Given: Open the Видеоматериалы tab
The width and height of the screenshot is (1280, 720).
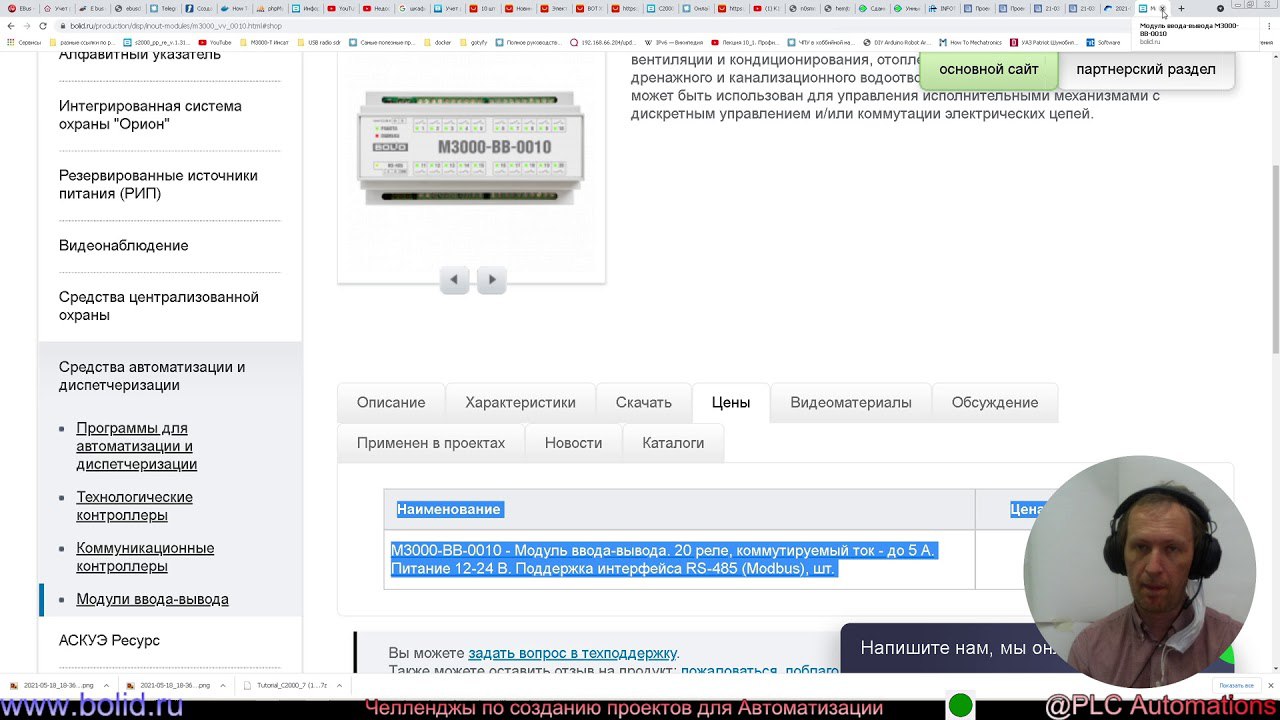Looking at the screenshot, I should [x=851, y=403].
